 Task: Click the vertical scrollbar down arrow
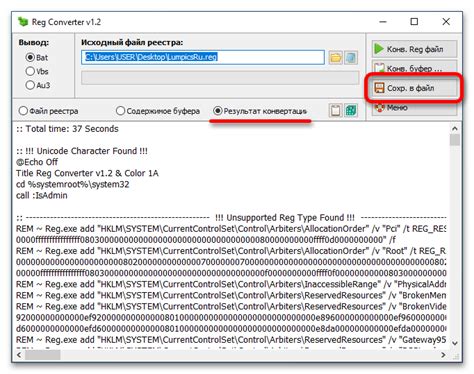455,343
